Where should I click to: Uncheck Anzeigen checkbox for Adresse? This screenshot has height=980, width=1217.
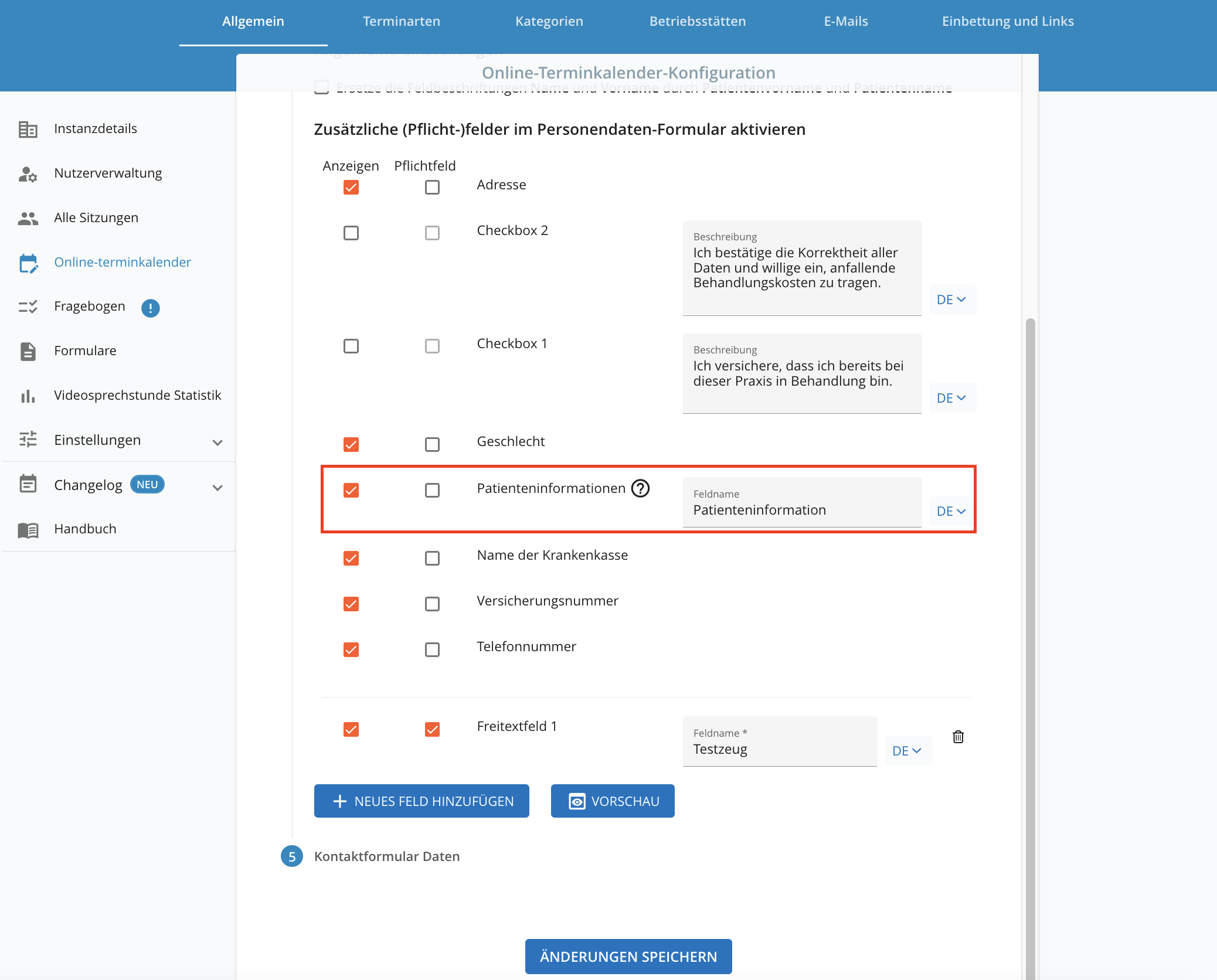[x=351, y=187]
